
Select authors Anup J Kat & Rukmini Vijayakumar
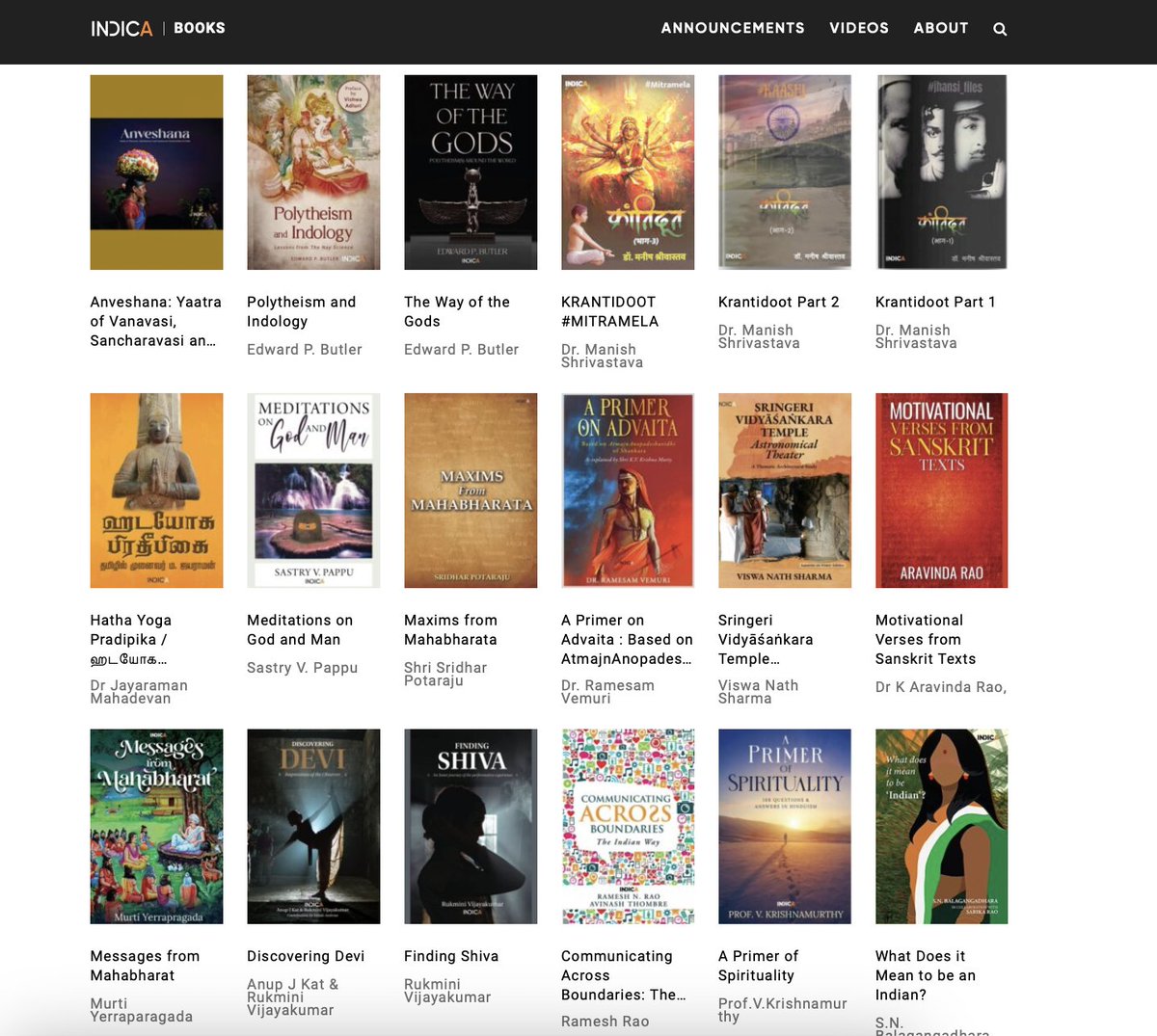tap(293, 996)
